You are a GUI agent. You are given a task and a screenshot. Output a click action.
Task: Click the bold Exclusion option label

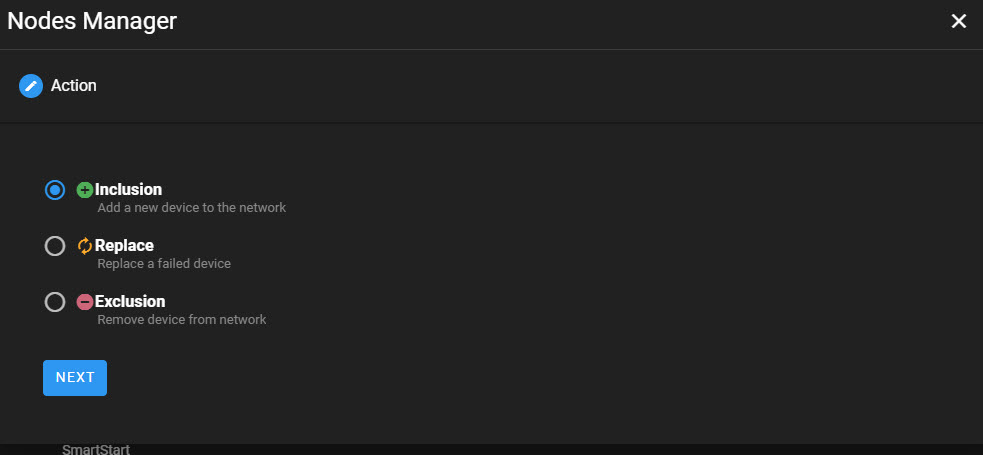130,301
